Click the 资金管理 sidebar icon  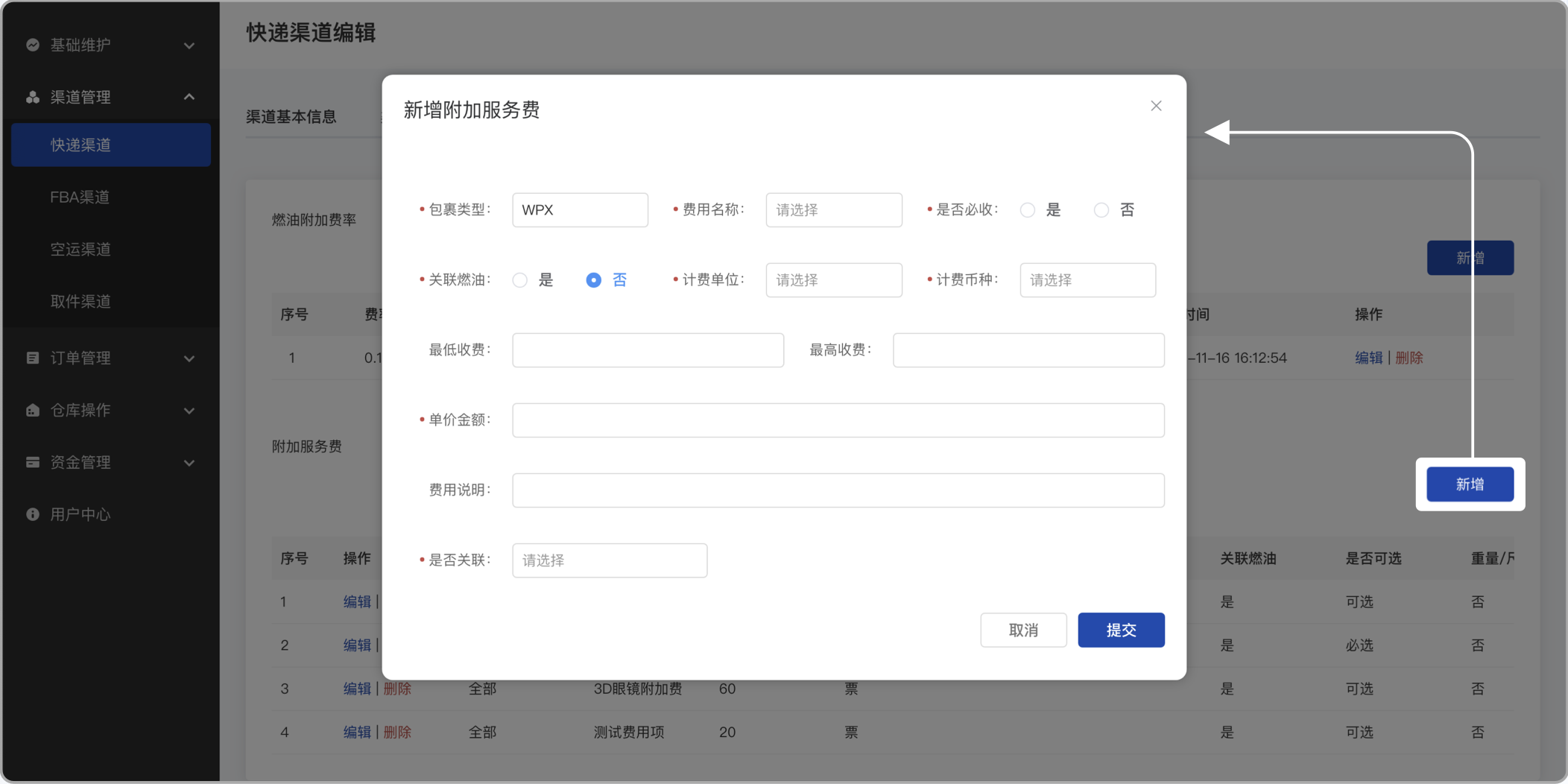tap(33, 462)
